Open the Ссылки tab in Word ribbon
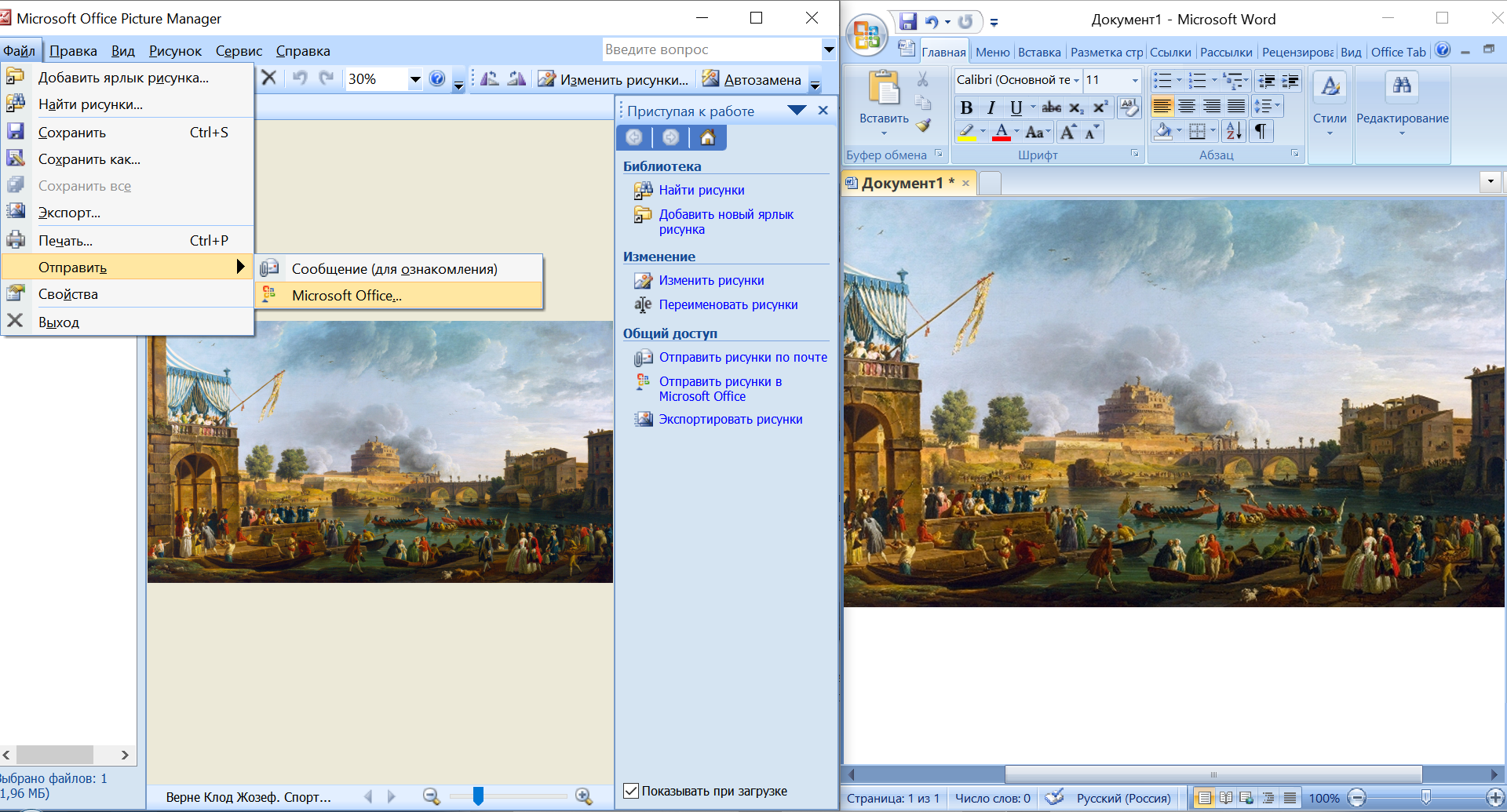1507x812 pixels. pos(1170,53)
